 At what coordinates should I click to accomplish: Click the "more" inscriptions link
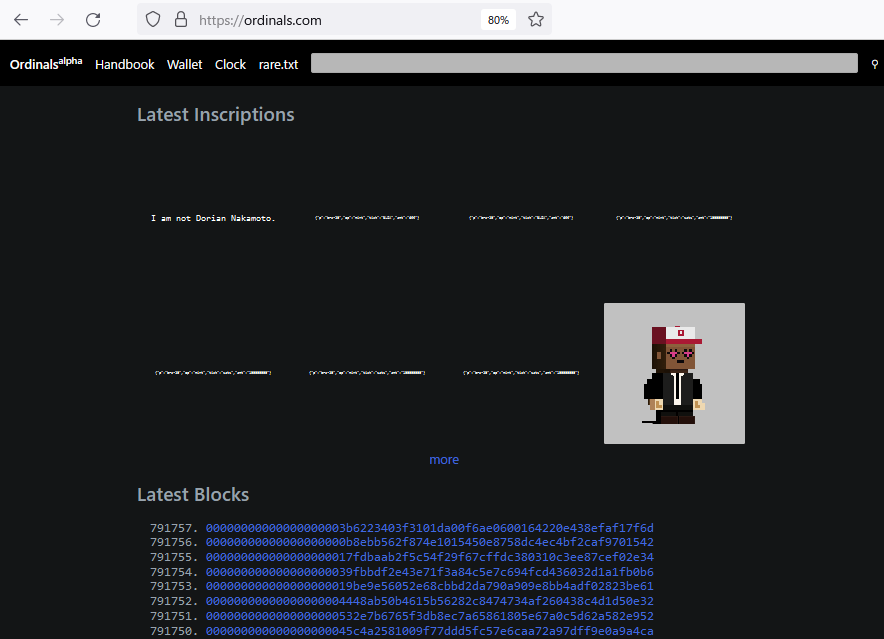point(444,460)
